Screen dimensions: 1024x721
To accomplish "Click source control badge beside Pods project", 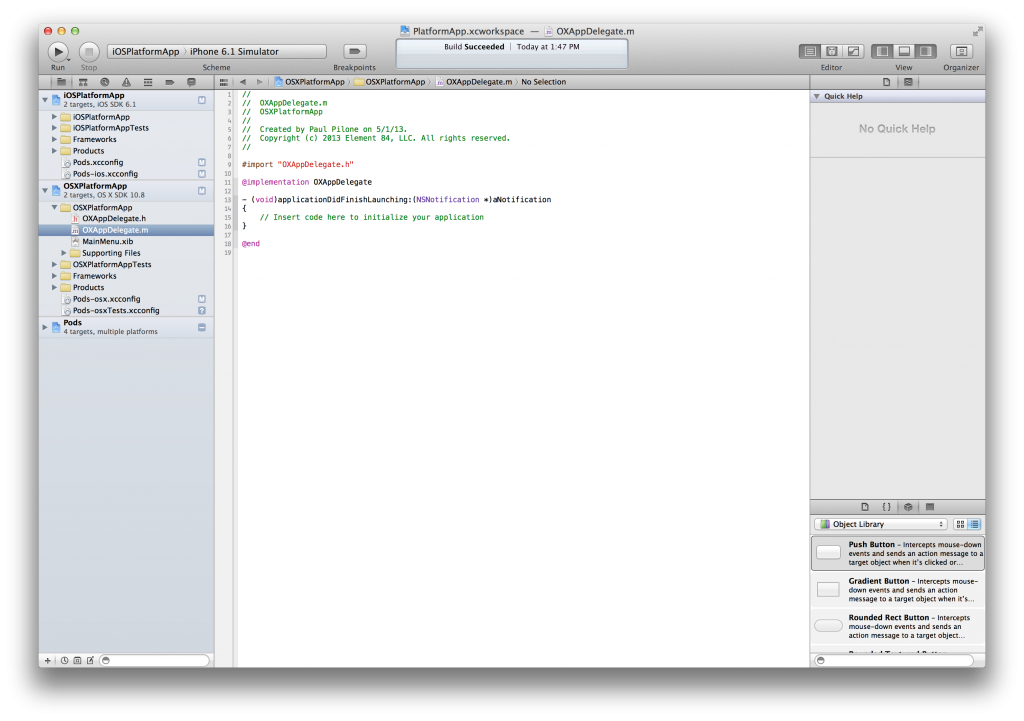I will [x=202, y=327].
